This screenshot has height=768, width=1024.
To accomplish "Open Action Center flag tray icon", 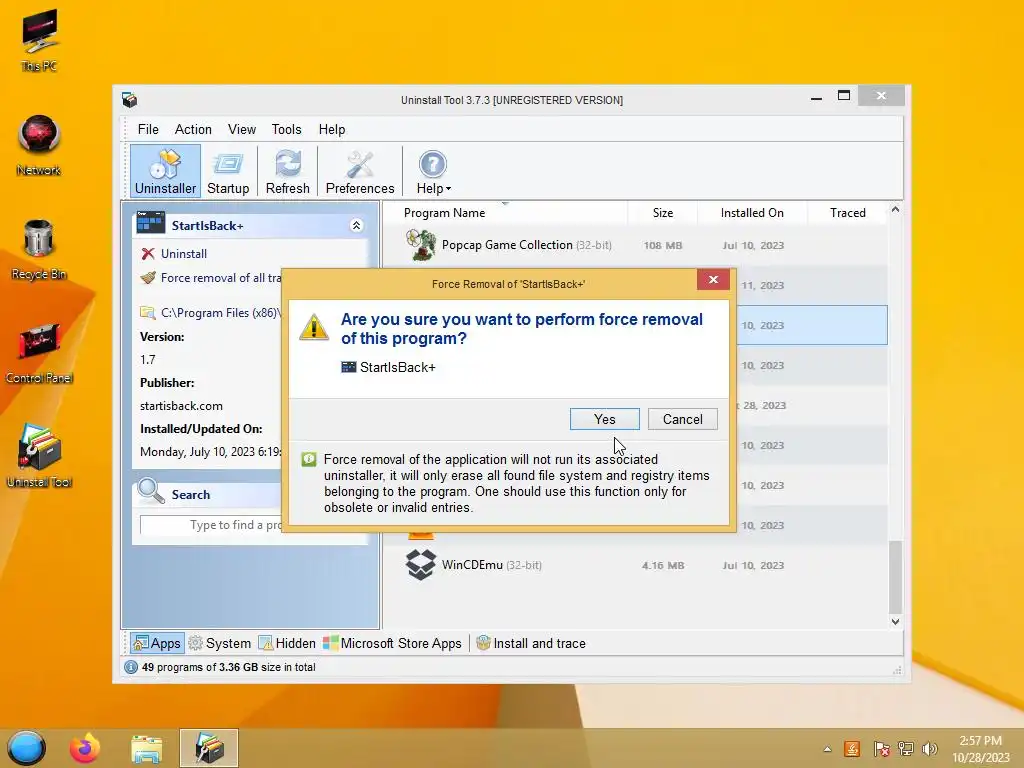I will pyautogui.click(x=881, y=749).
